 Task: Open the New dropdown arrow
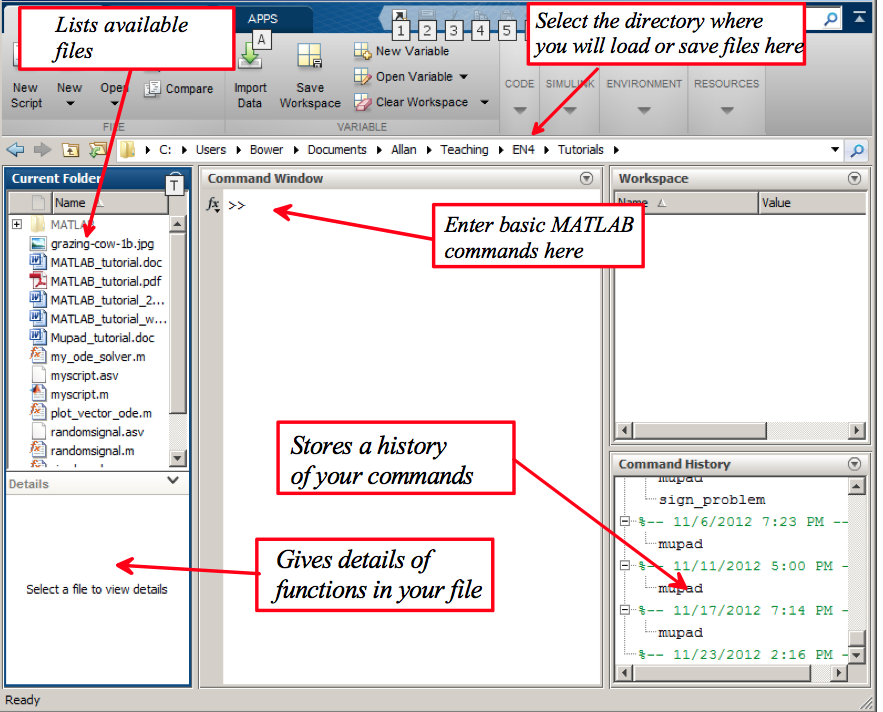(x=70, y=103)
